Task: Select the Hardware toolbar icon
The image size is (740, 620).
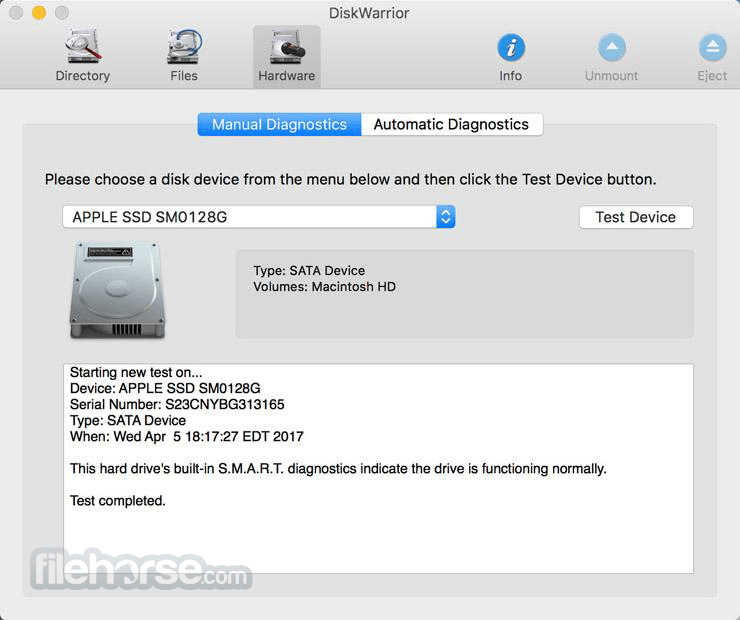Action: (286, 56)
